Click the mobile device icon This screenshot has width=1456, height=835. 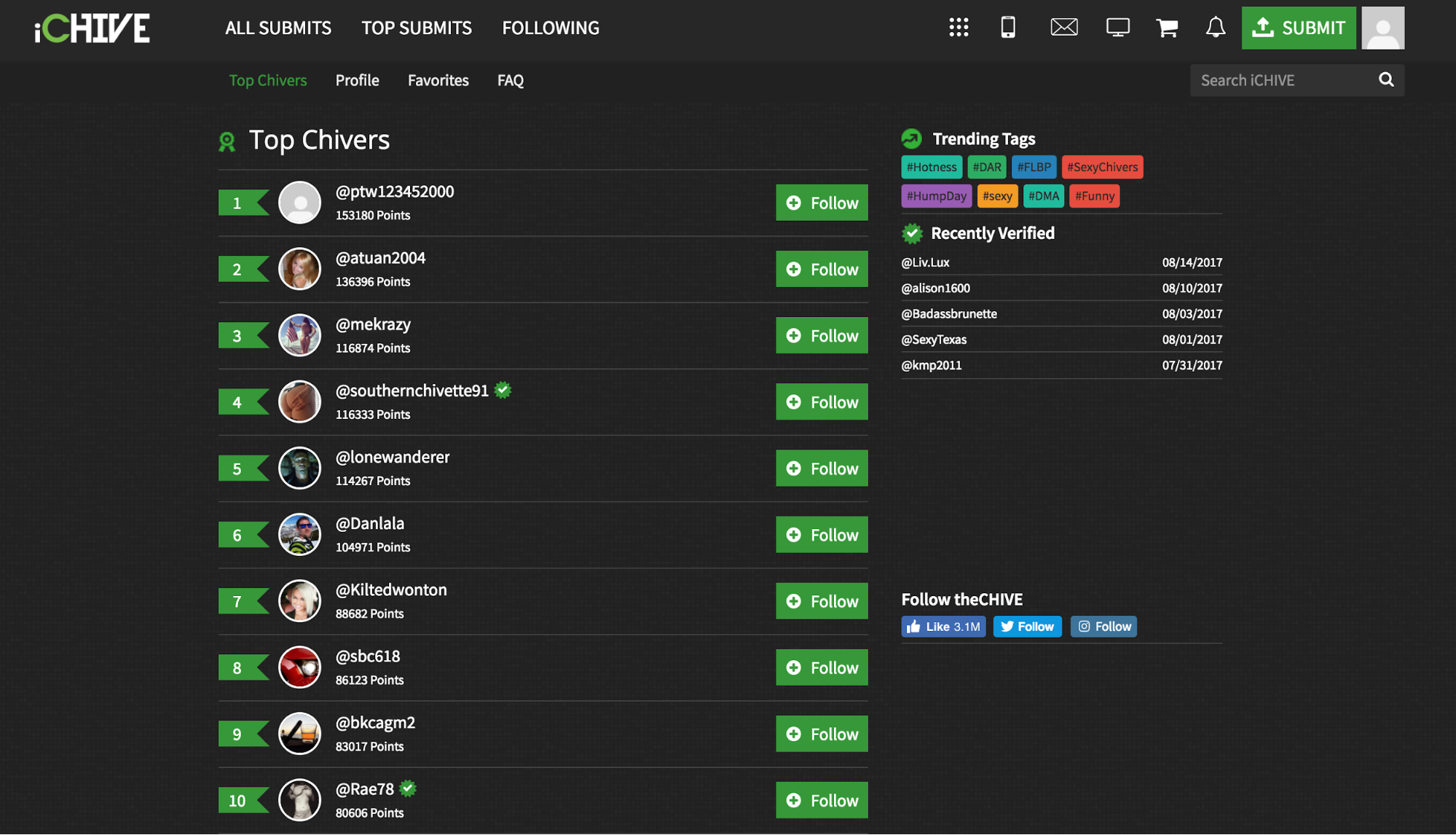(x=1009, y=27)
